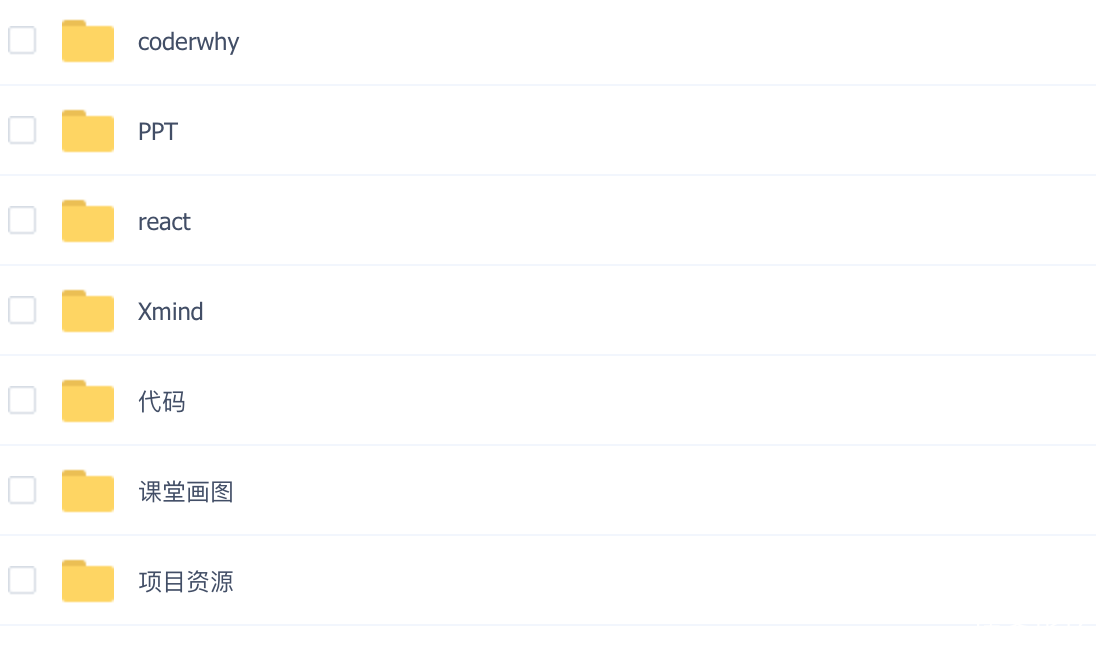Open the Xmind folder icon
The image size is (1096, 660).
pos(88,311)
